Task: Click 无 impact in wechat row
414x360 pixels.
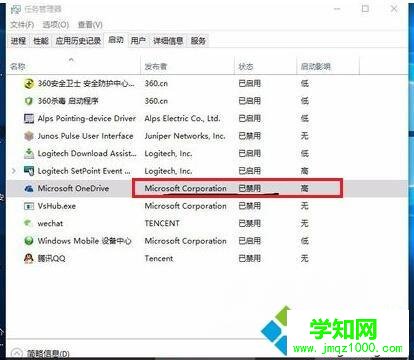Action: click(304, 223)
